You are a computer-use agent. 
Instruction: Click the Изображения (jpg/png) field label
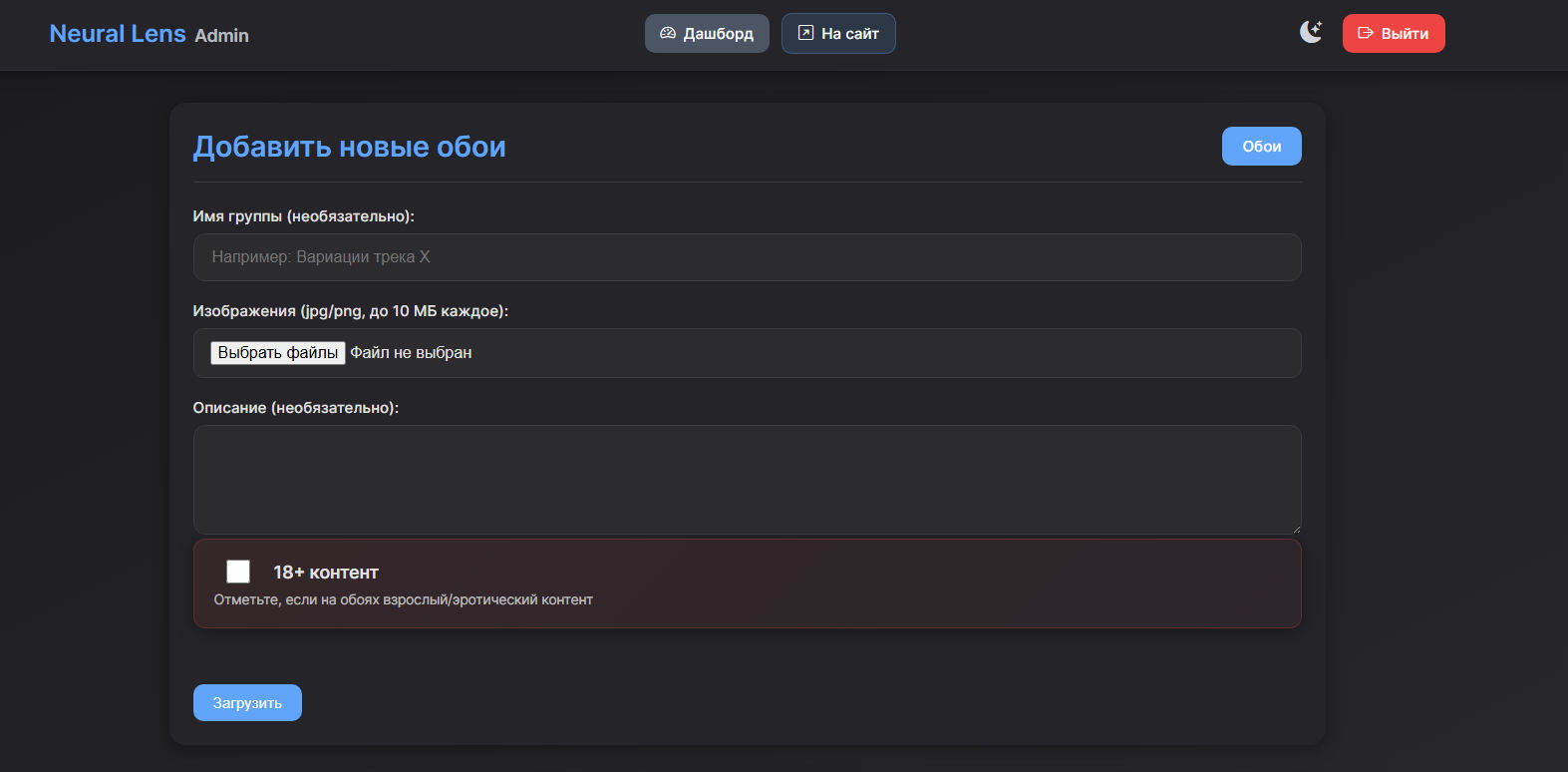[x=350, y=311]
